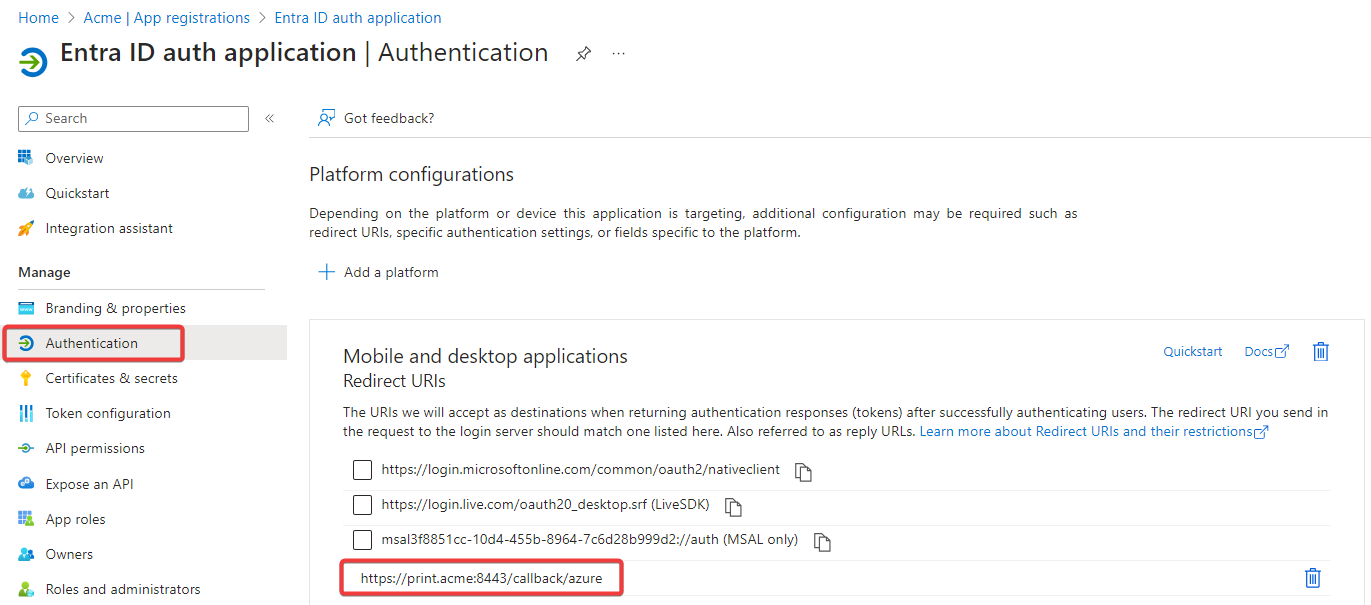The image size is (1371, 605).
Task: Enable the msal3f8851cc MSAL only checkbox
Action: [x=362, y=540]
